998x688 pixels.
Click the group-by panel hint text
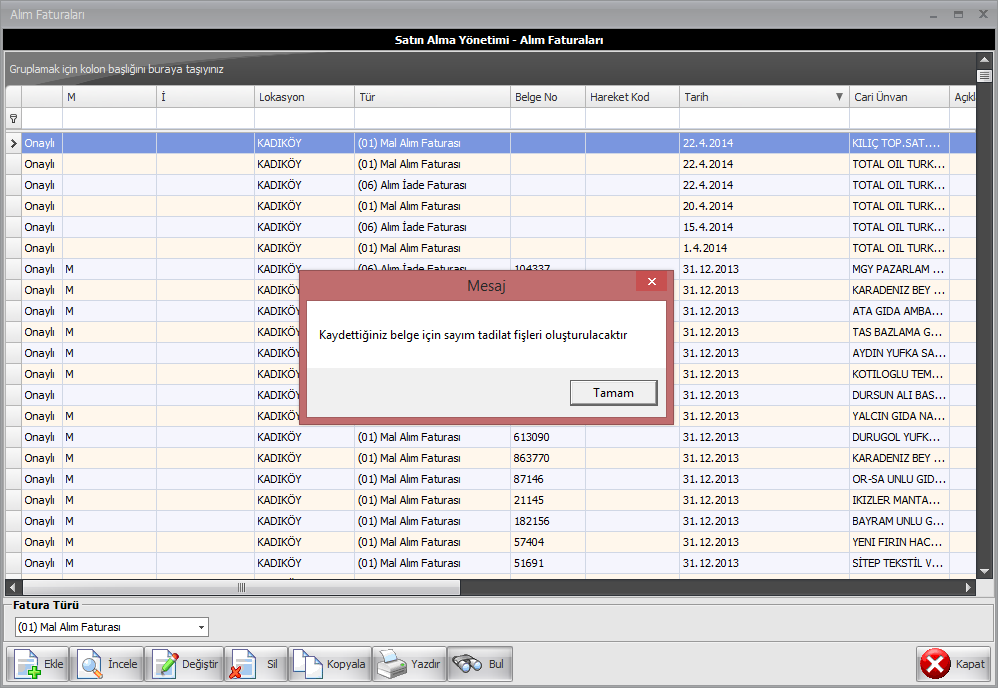click(116, 69)
